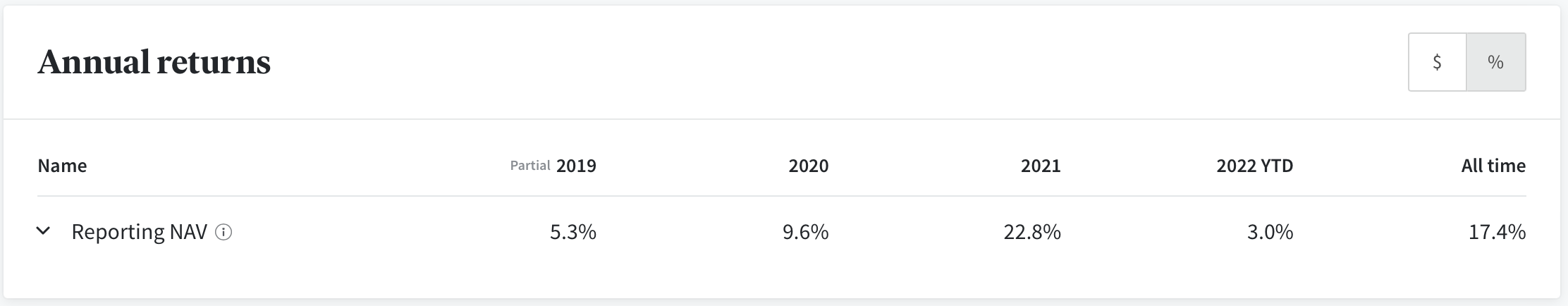Click the 3.0% value under 2022 YTD
Image resolution: width=1568 pixels, height=306 pixels.
1270,232
